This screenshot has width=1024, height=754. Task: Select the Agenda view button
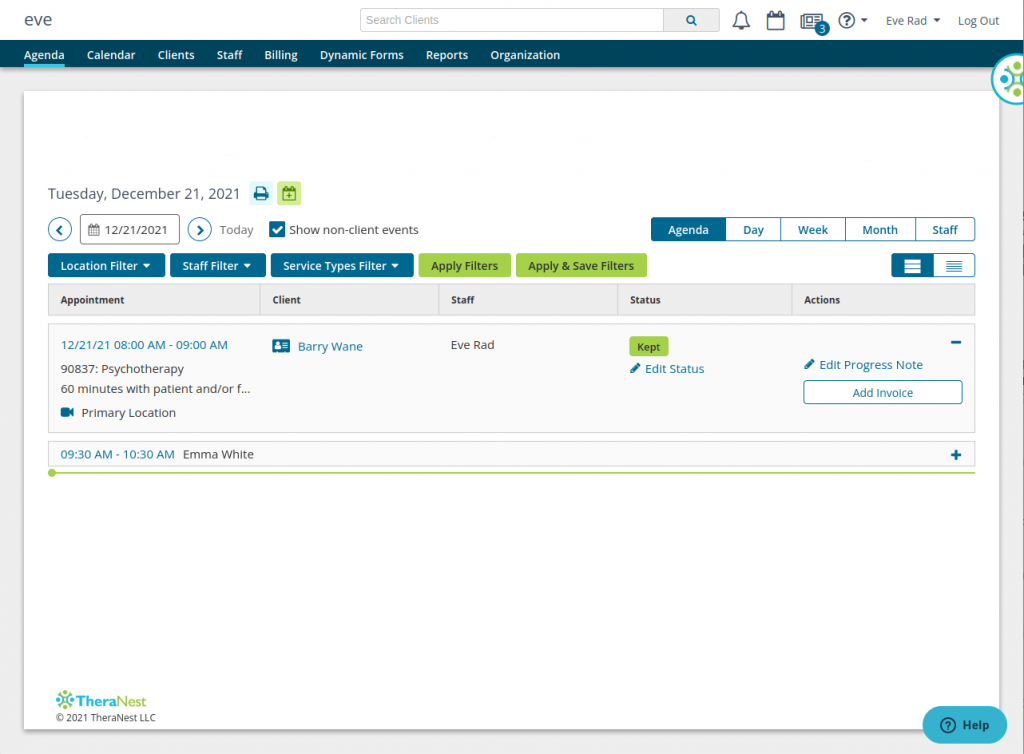688,230
